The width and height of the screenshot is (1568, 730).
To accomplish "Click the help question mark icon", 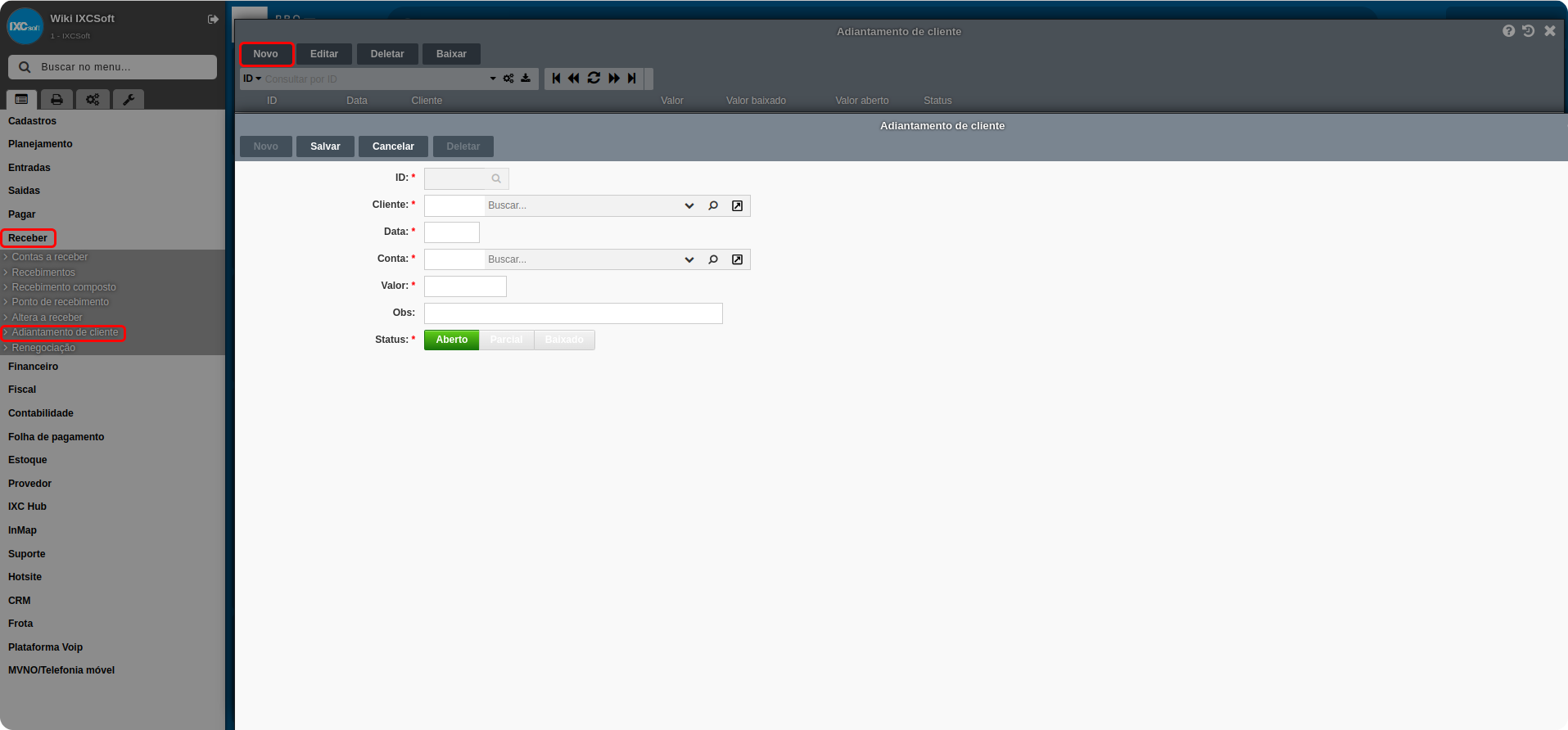I will click(x=1508, y=30).
